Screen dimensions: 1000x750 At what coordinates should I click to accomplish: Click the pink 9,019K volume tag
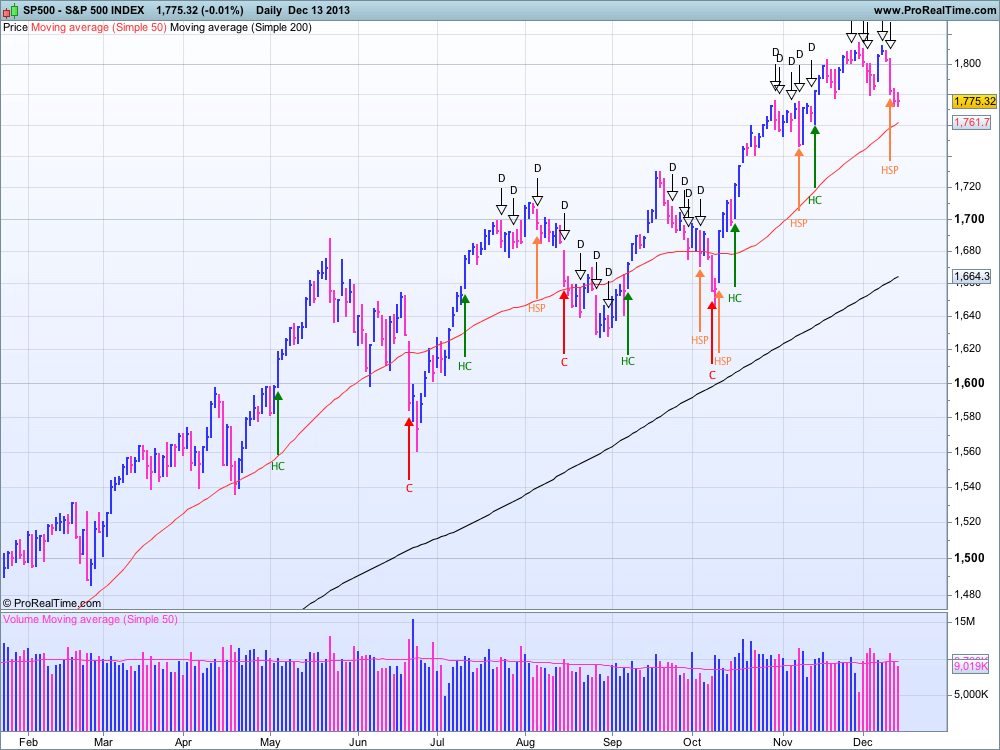pyautogui.click(x=971, y=666)
